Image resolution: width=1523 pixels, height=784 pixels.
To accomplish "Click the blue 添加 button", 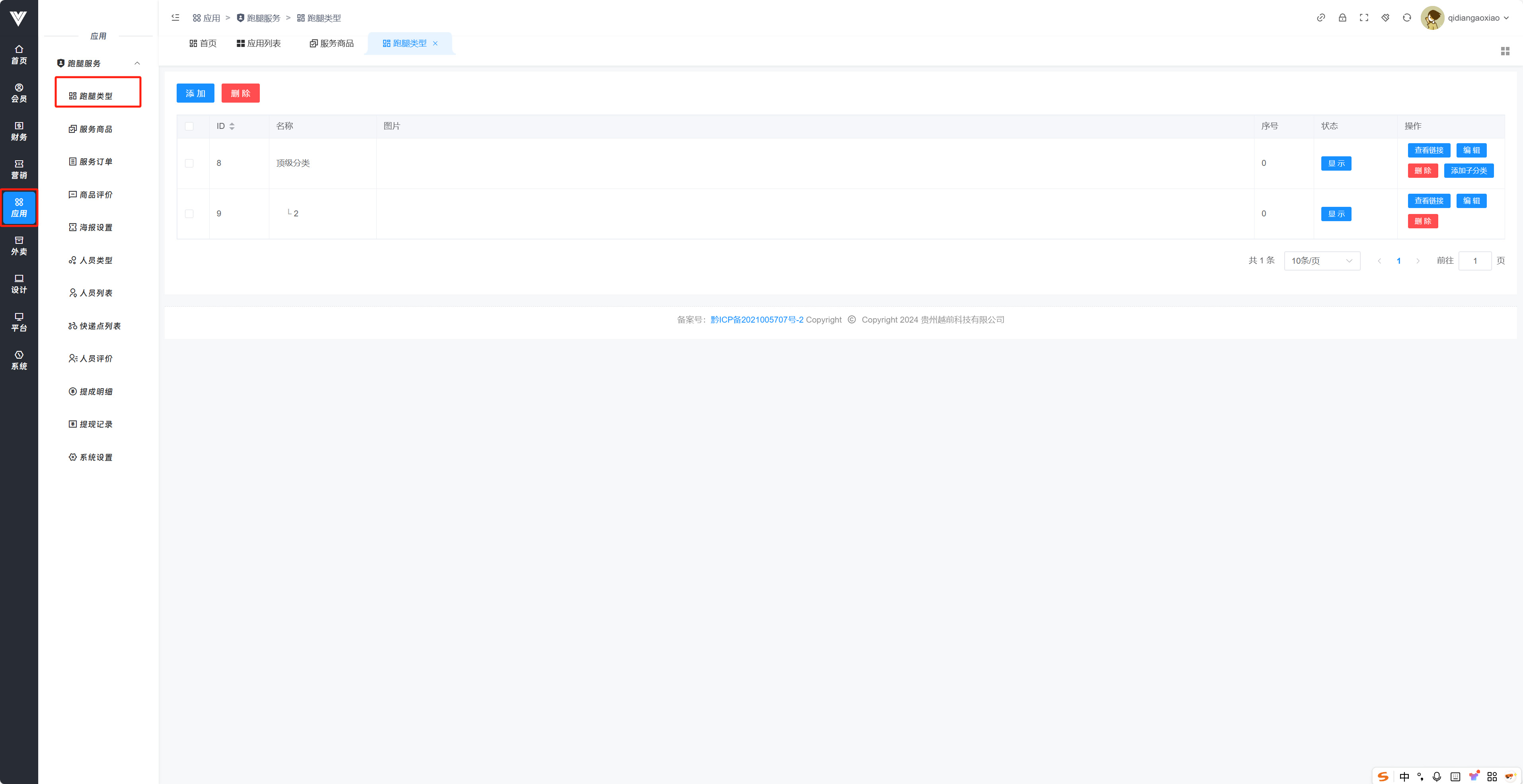I will tap(195, 93).
